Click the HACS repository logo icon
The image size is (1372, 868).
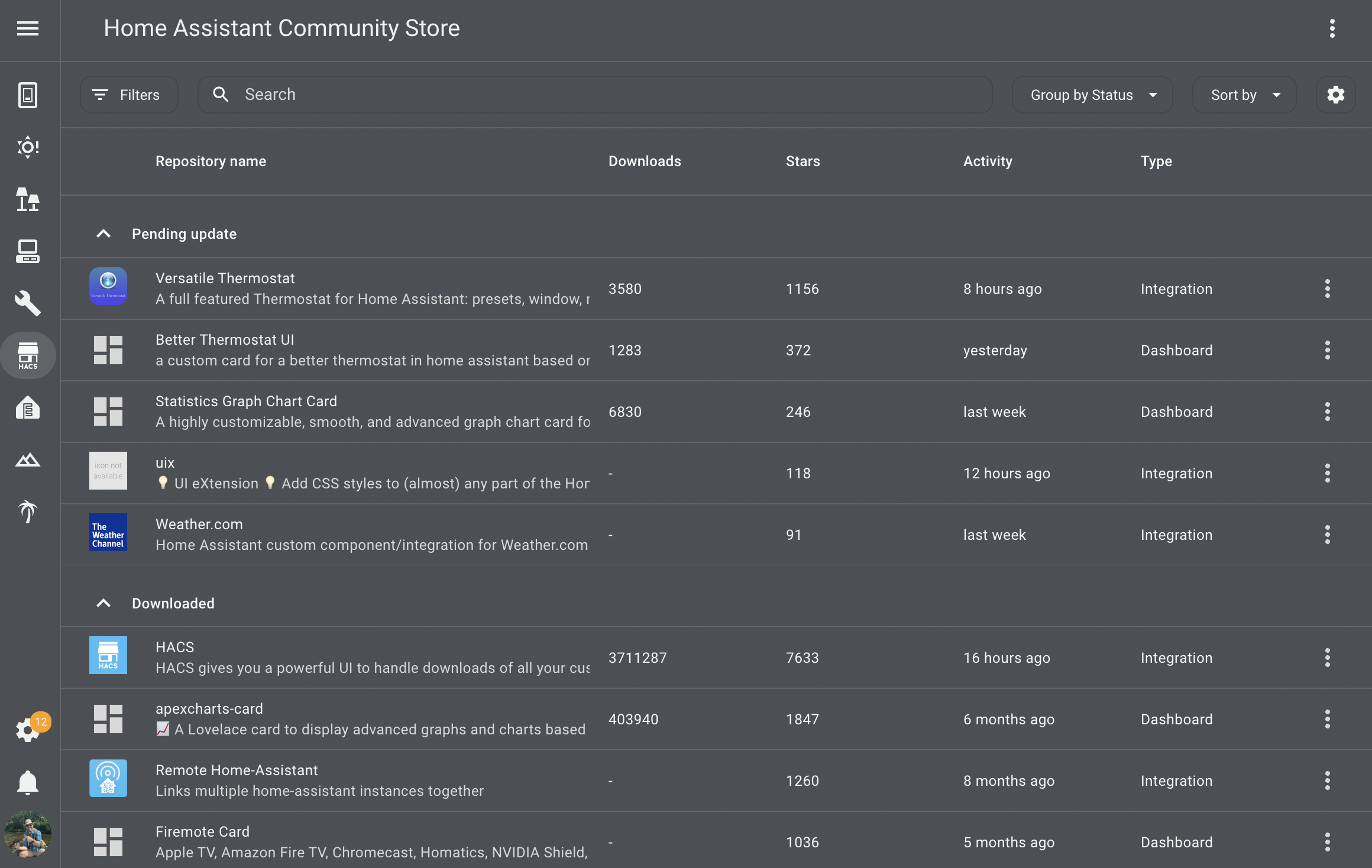pos(108,655)
